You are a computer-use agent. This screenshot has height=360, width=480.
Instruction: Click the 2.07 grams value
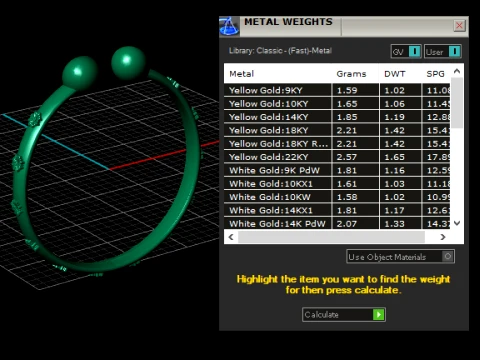(347, 224)
